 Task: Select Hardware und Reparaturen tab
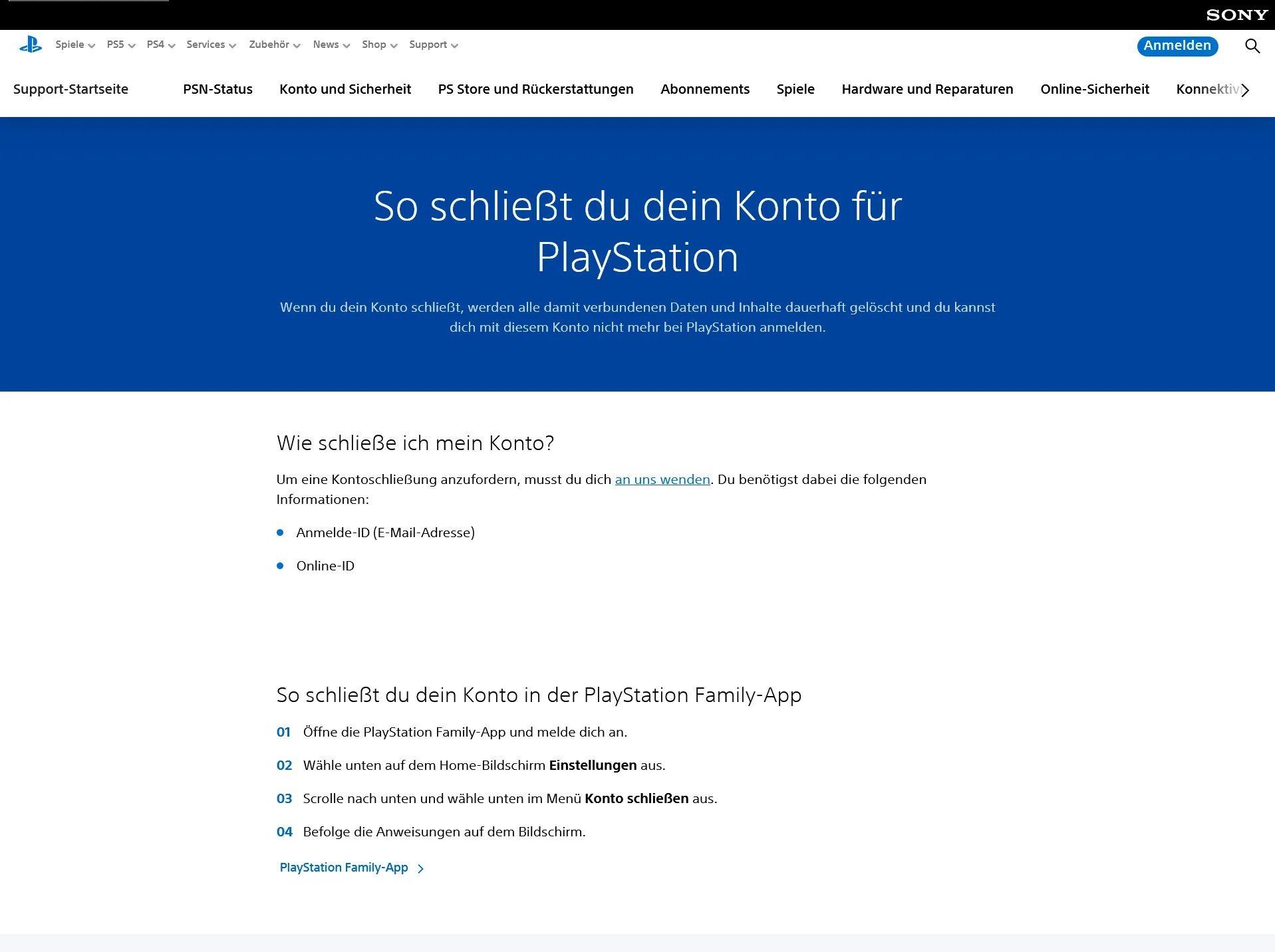tap(927, 89)
